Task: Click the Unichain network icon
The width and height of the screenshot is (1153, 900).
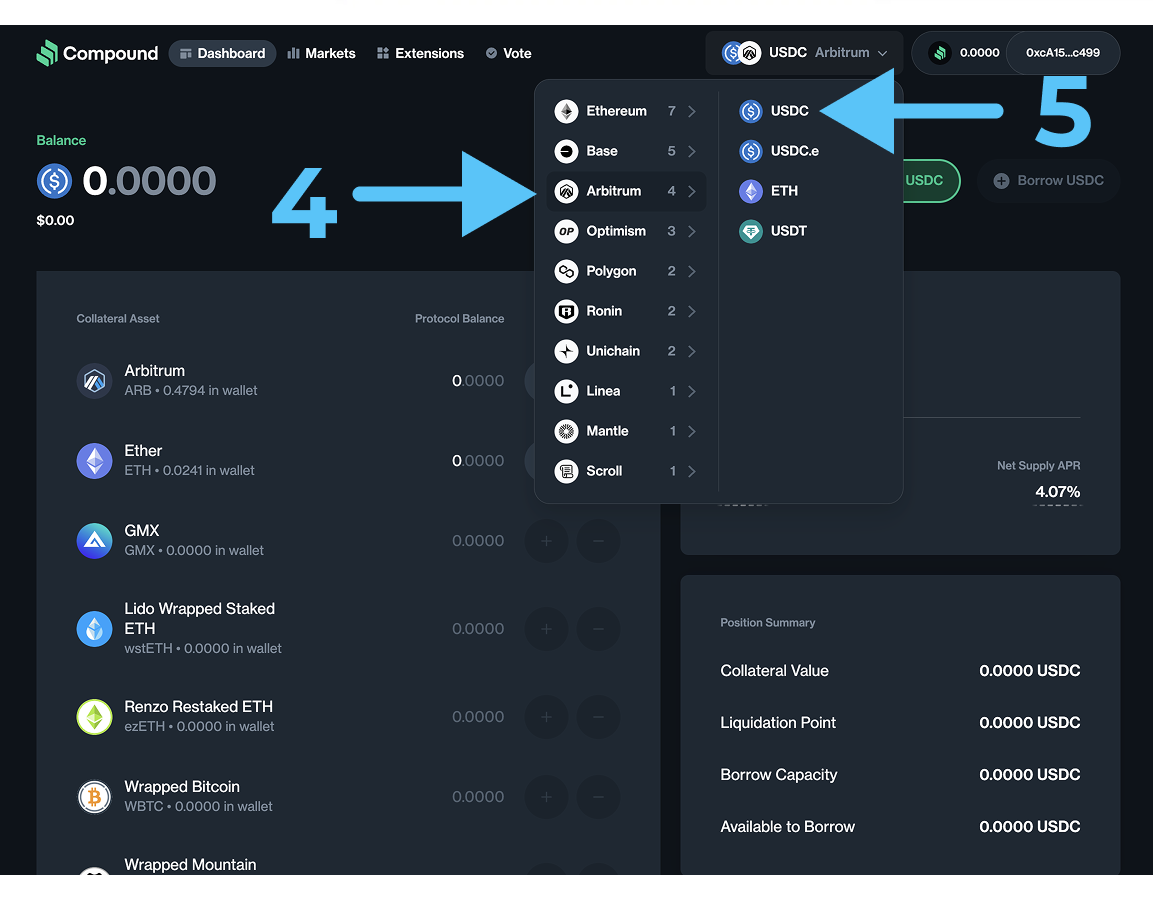Action: [x=567, y=351]
